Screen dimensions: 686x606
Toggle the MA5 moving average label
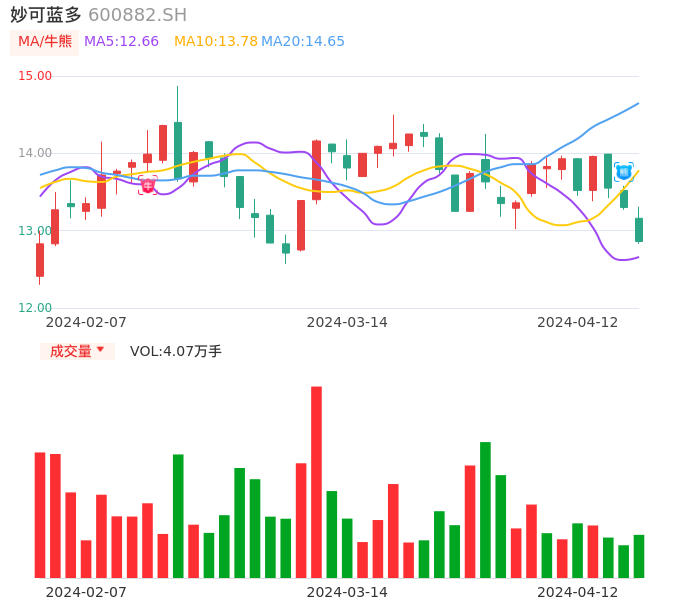click(121, 42)
